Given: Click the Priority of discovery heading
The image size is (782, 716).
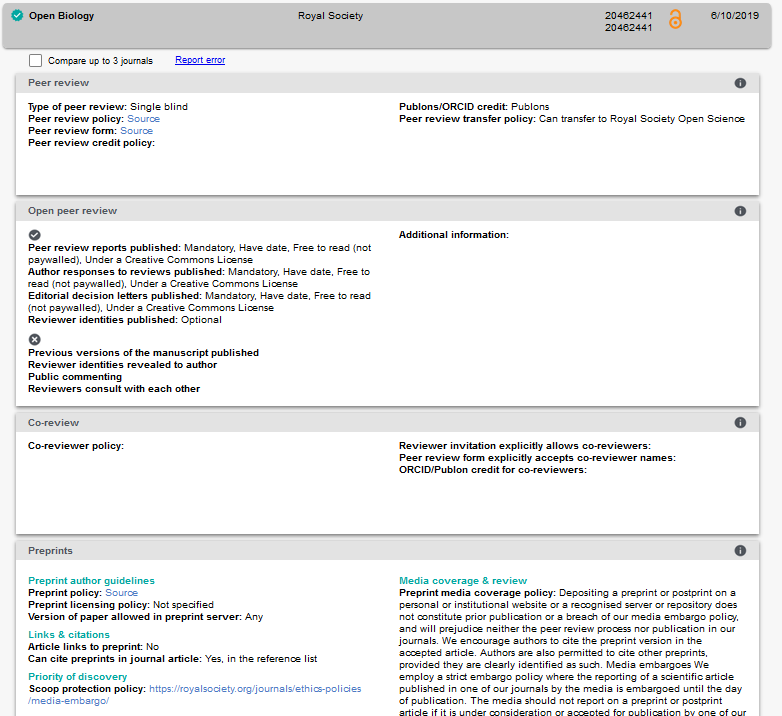Looking at the screenshot, I should pos(78,676).
